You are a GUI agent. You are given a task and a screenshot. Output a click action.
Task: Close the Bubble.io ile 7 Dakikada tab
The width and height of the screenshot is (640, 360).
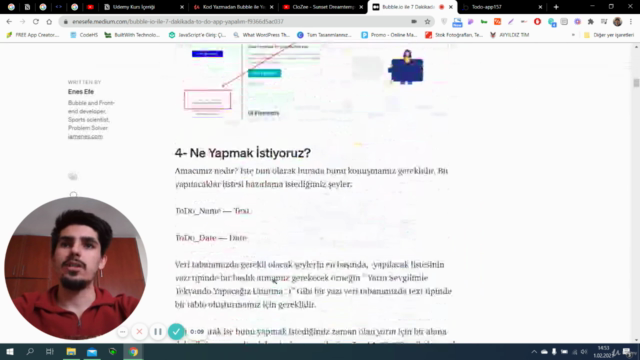(451, 7)
